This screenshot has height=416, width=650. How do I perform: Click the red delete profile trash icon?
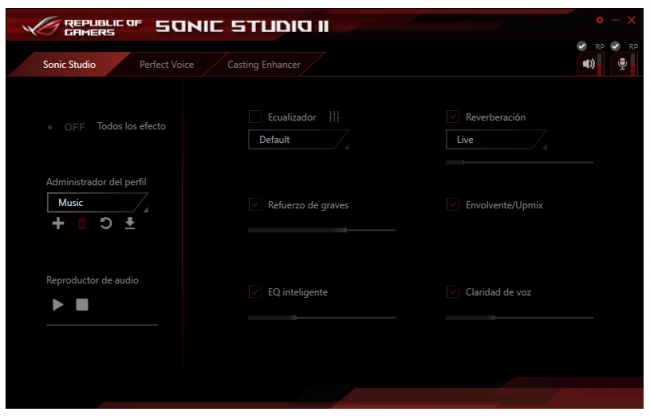click(x=82, y=223)
